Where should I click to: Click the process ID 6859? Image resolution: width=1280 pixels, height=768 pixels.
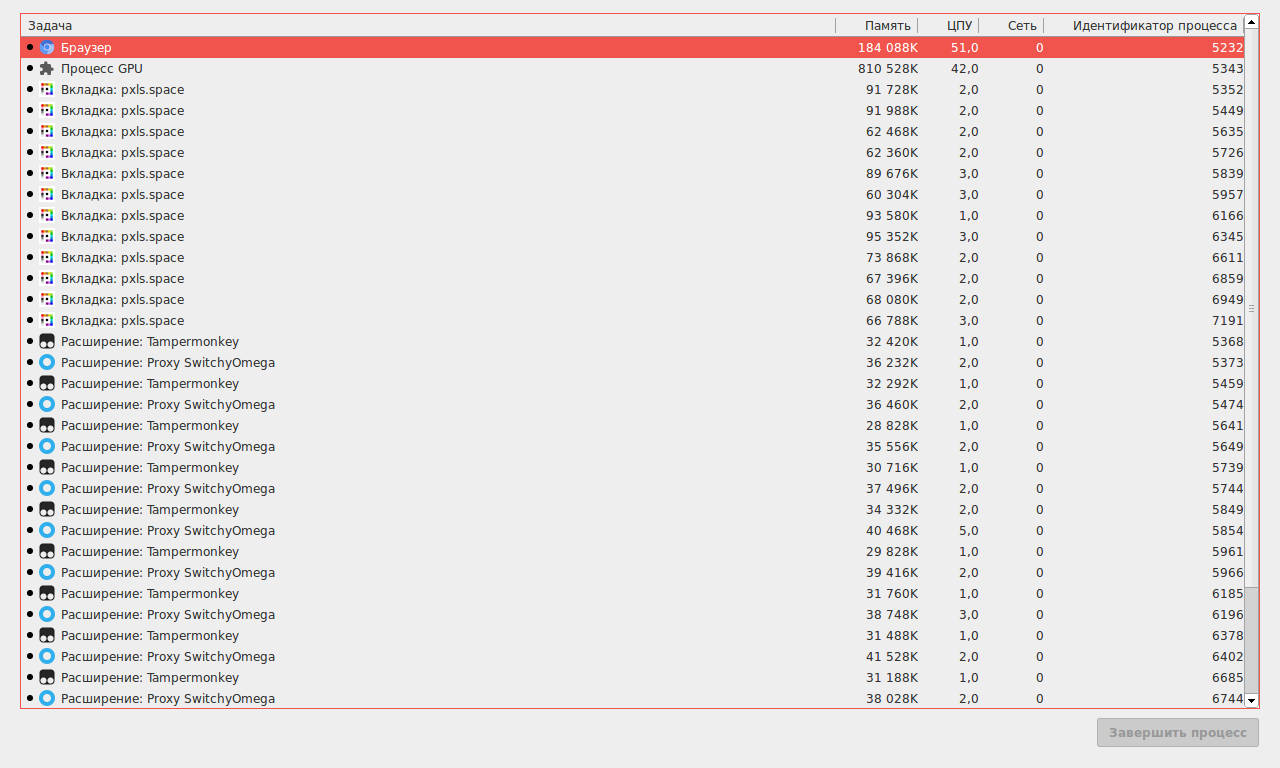[1227, 279]
